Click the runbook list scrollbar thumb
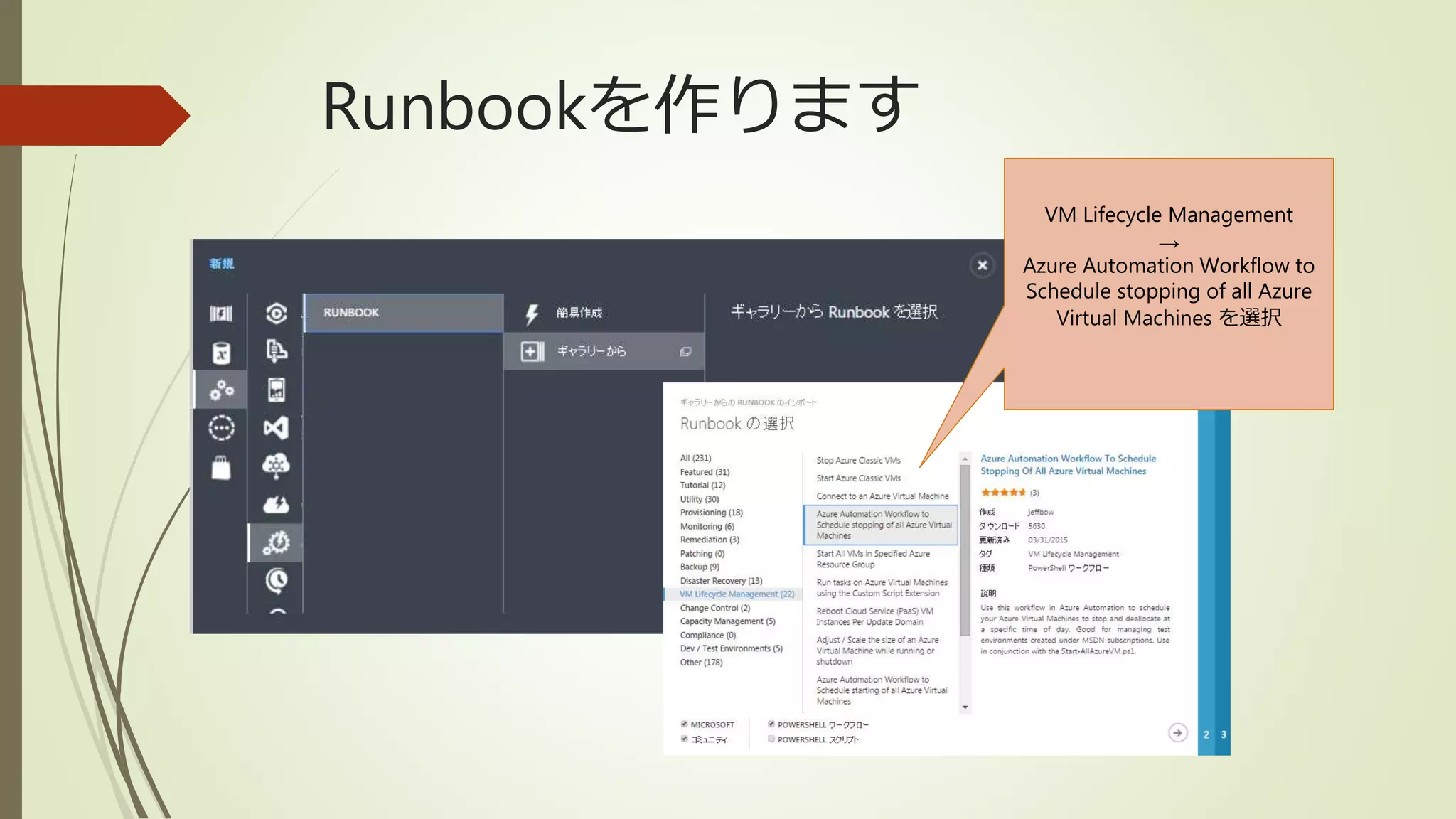Image resolution: width=1456 pixels, height=819 pixels. click(965, 550)
